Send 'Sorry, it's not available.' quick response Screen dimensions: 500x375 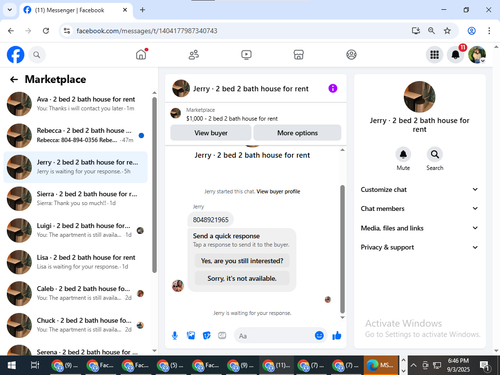tap(242, 278)
